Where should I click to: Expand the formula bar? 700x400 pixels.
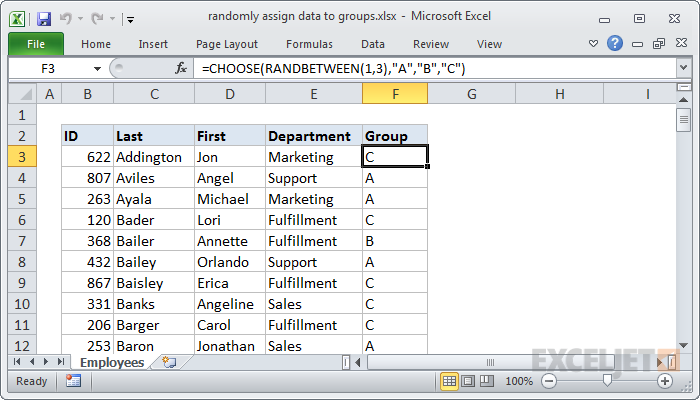coord(683,68)
